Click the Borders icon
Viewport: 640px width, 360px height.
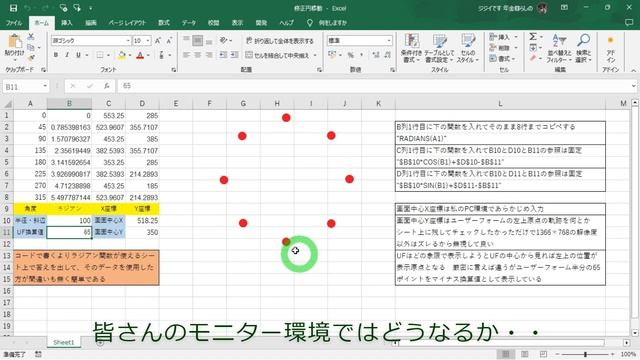pyautogui.click(x=100, y=55)
